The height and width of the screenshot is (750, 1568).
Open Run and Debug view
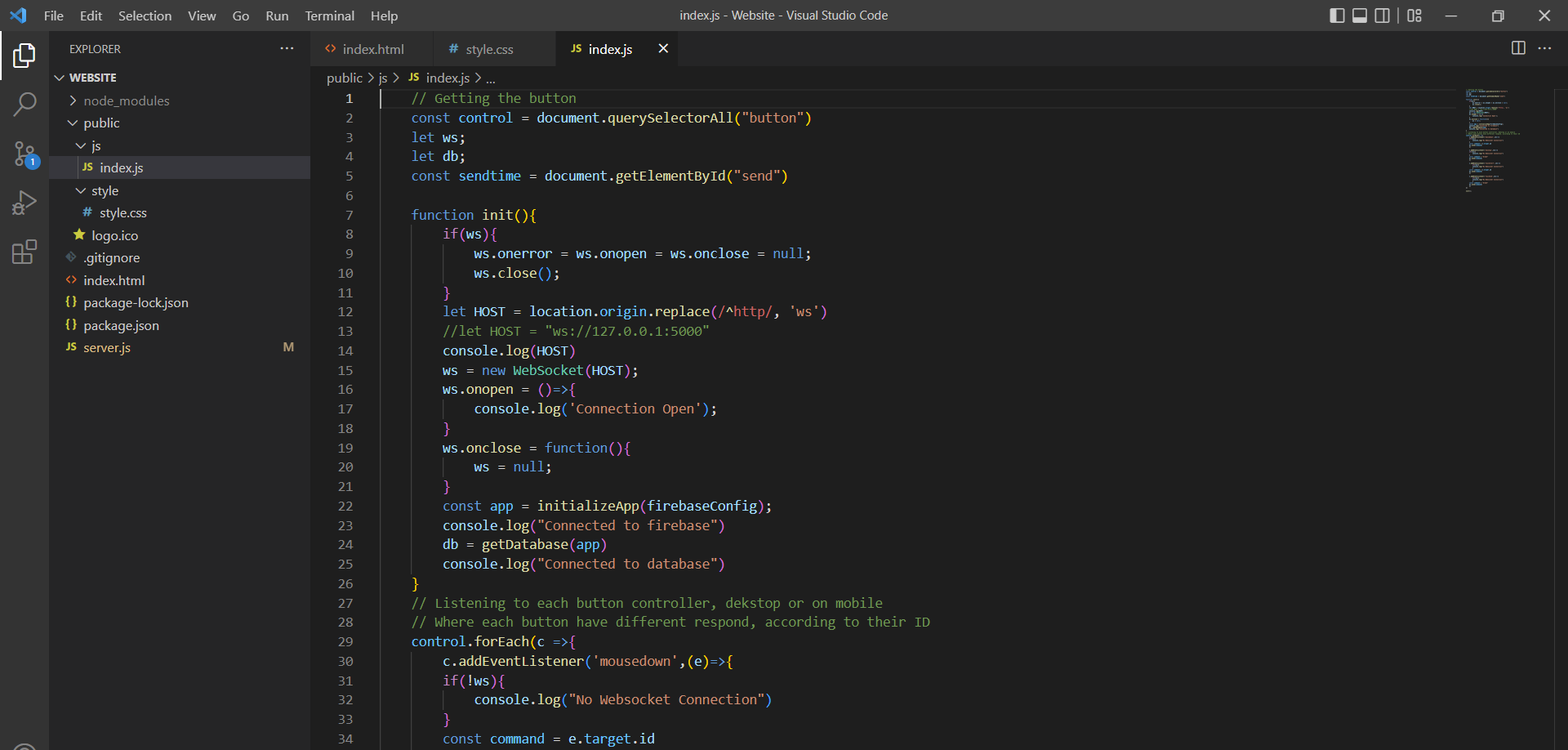24,203
